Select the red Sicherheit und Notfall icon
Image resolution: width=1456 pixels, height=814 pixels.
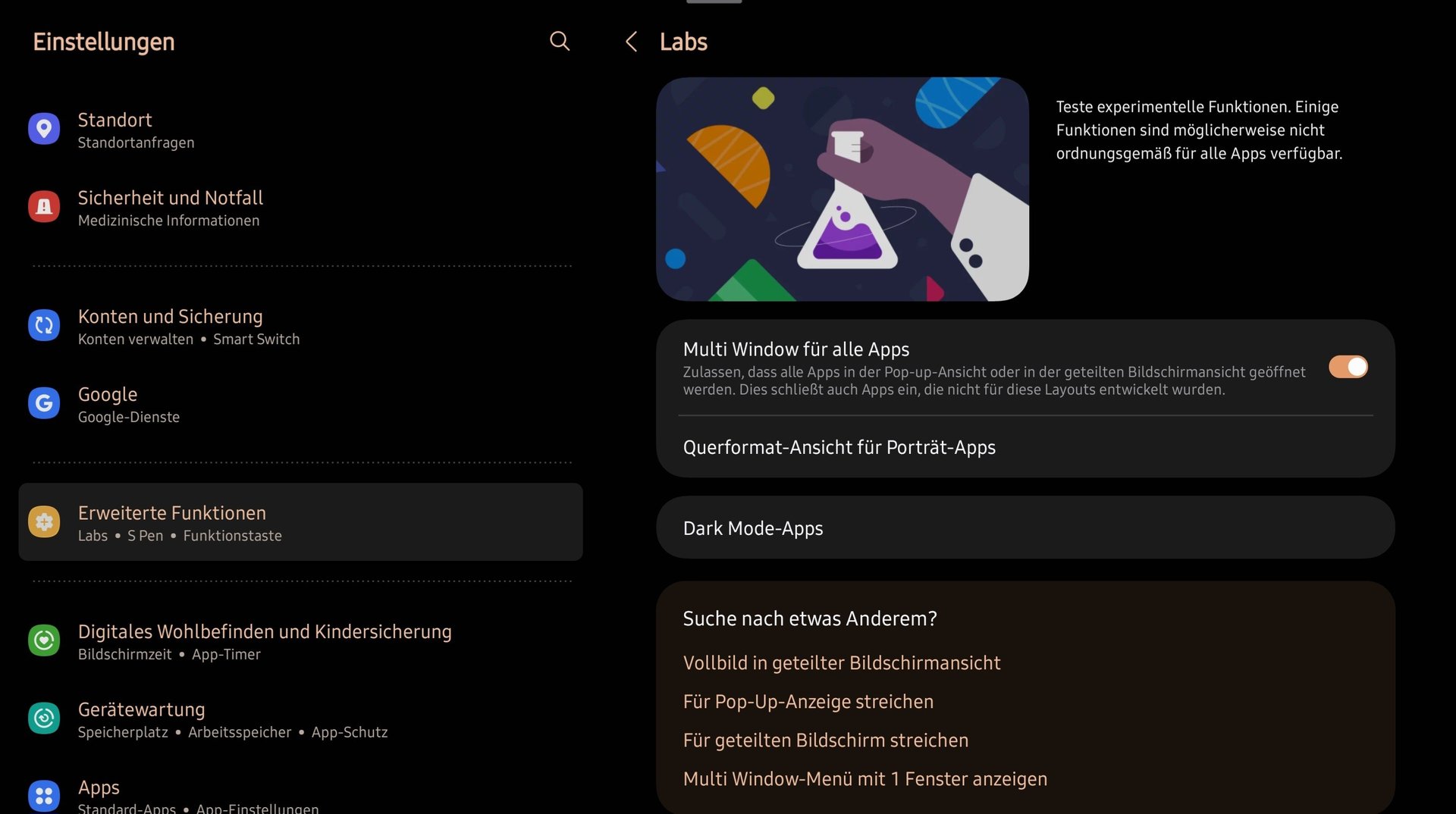click(44, 206)
